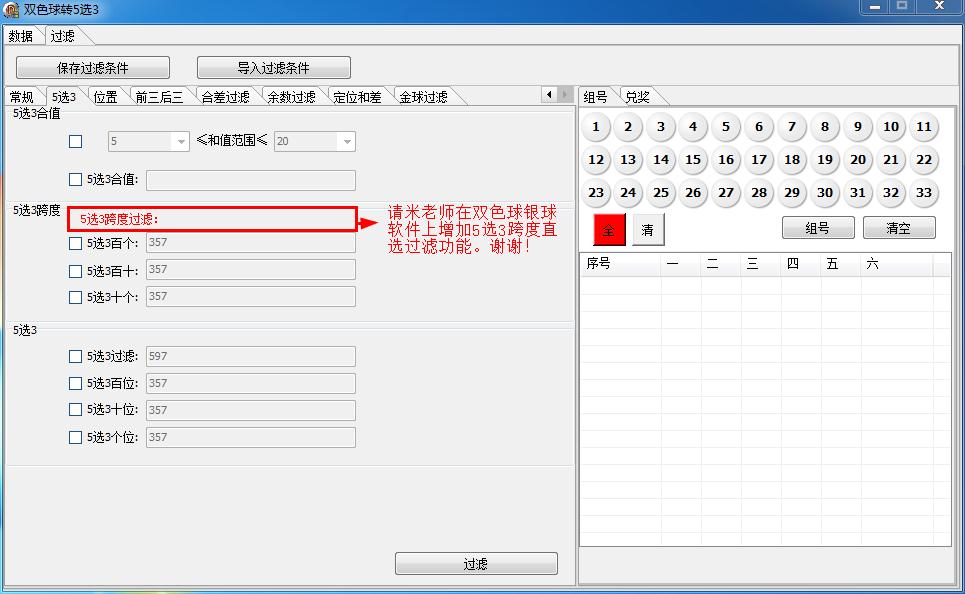Select number ball 14
965x594 pixels.
(661, 160)
